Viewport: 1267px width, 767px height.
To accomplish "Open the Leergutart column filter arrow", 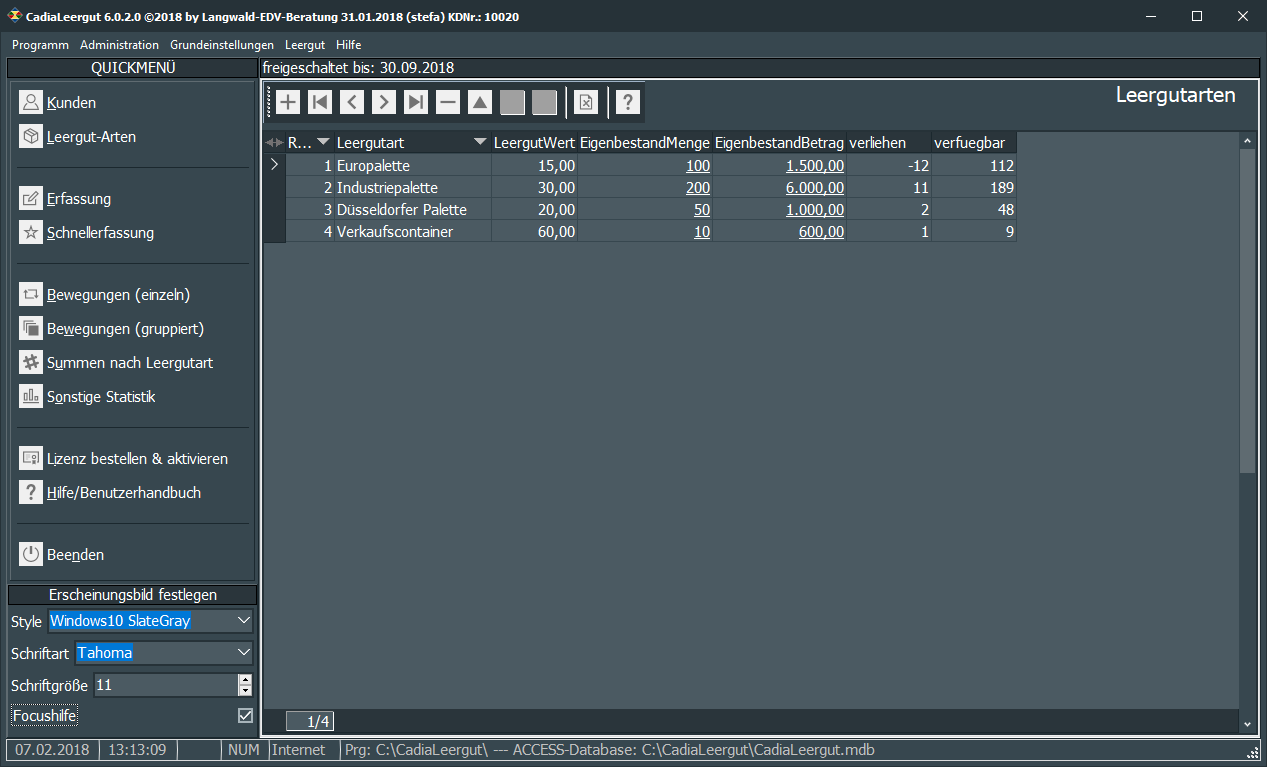I will click(481, 142).
